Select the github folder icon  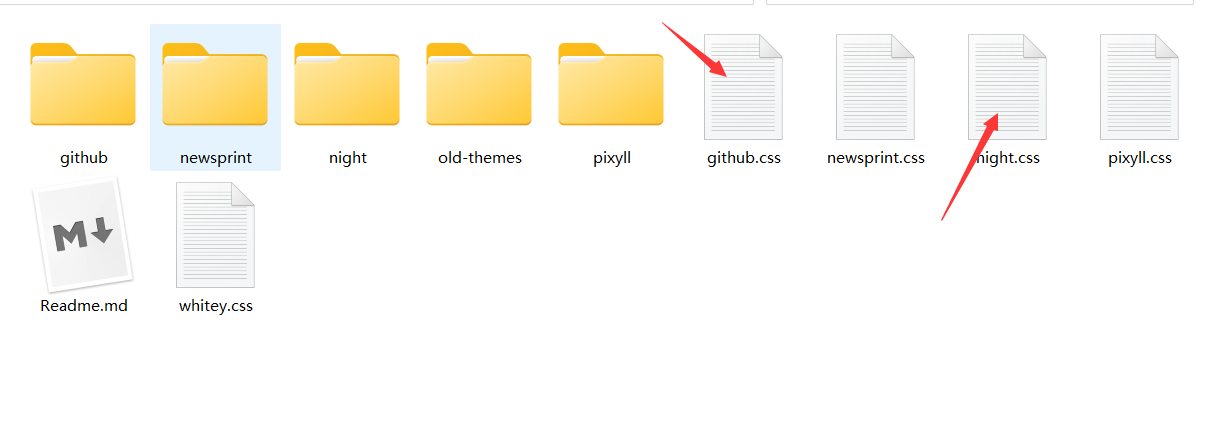coord(83,85)
